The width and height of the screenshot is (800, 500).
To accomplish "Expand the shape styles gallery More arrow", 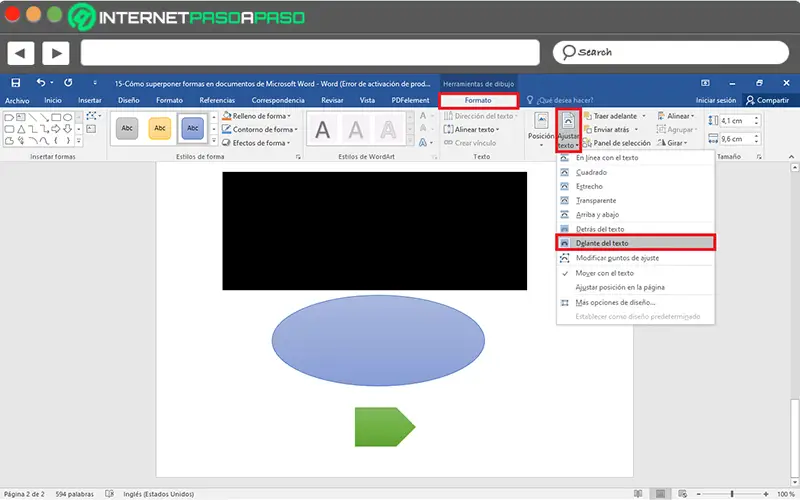I will click(x=214, y=141).
